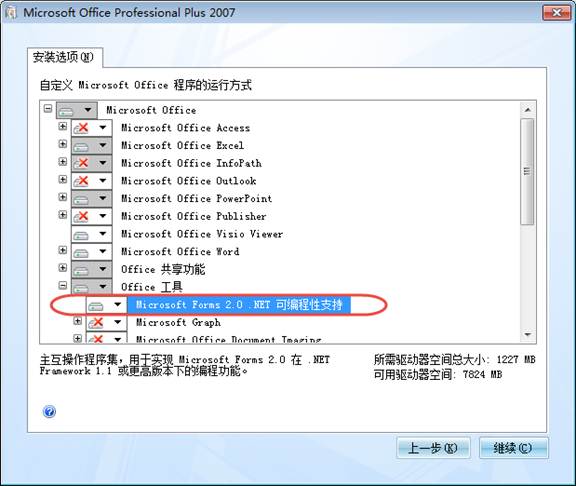Click the Visio Viewer drive install icon
The image size is (576, 486).
tap(81, 235)
